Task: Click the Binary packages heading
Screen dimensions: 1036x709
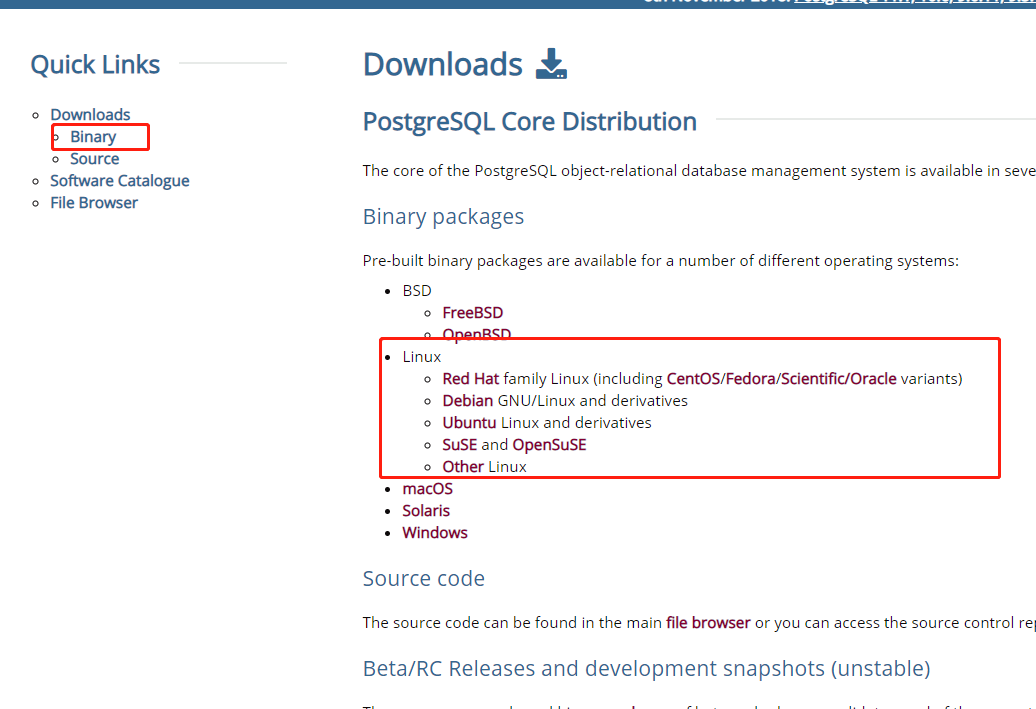Action: [443, 217]
